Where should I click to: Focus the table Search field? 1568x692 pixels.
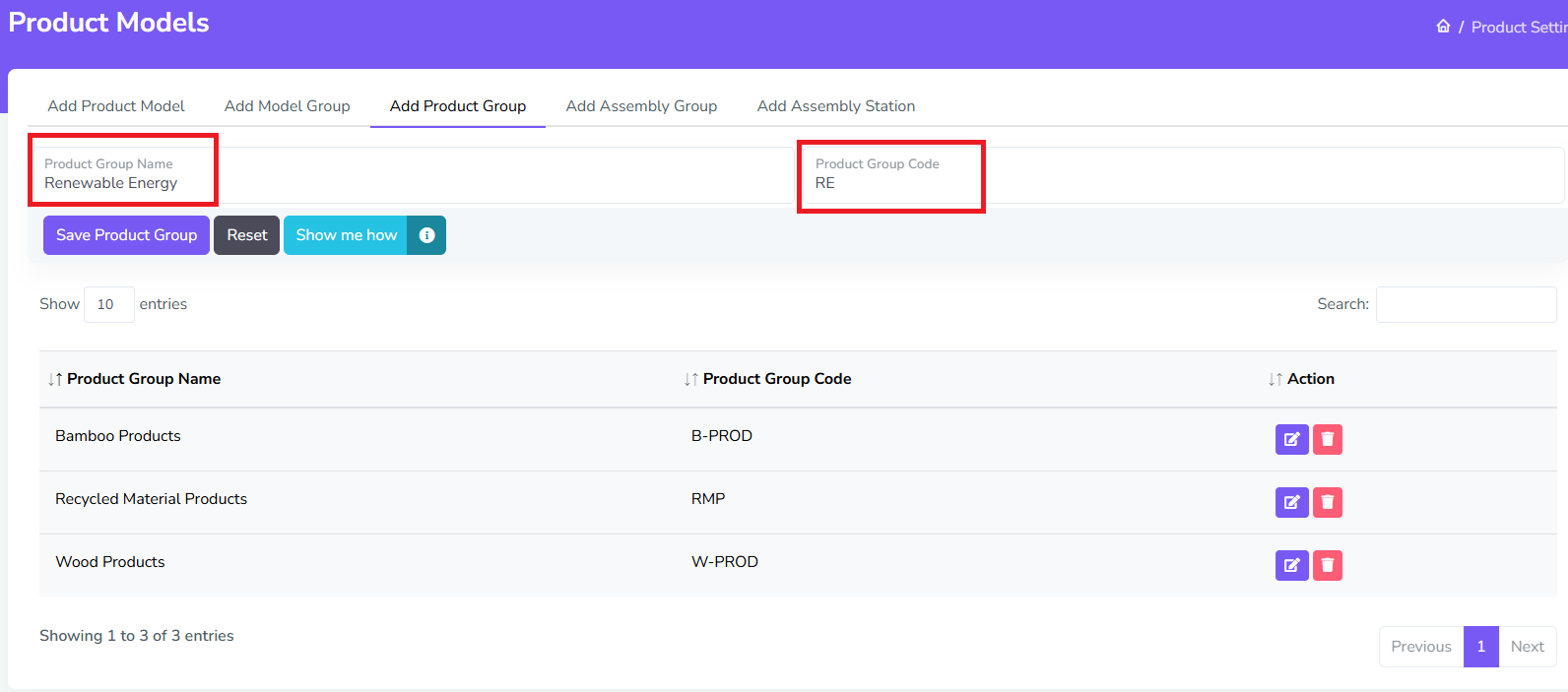tap(1466, 304)
